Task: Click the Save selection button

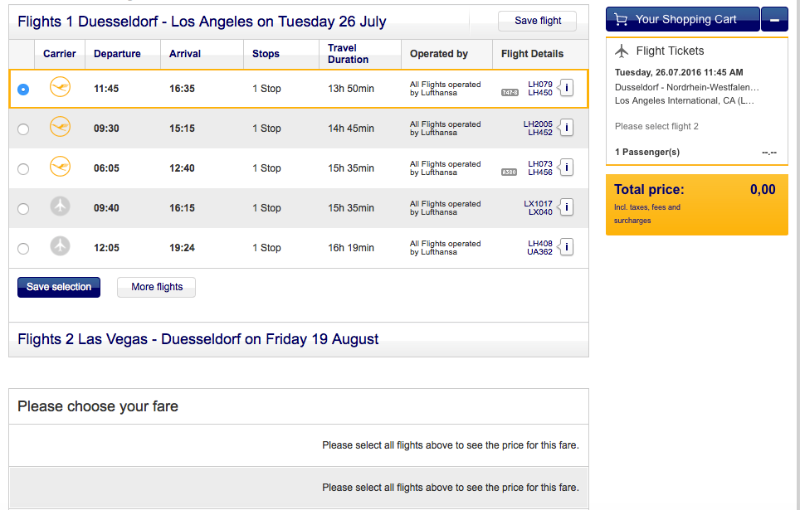Action: [x=58, y=287]
